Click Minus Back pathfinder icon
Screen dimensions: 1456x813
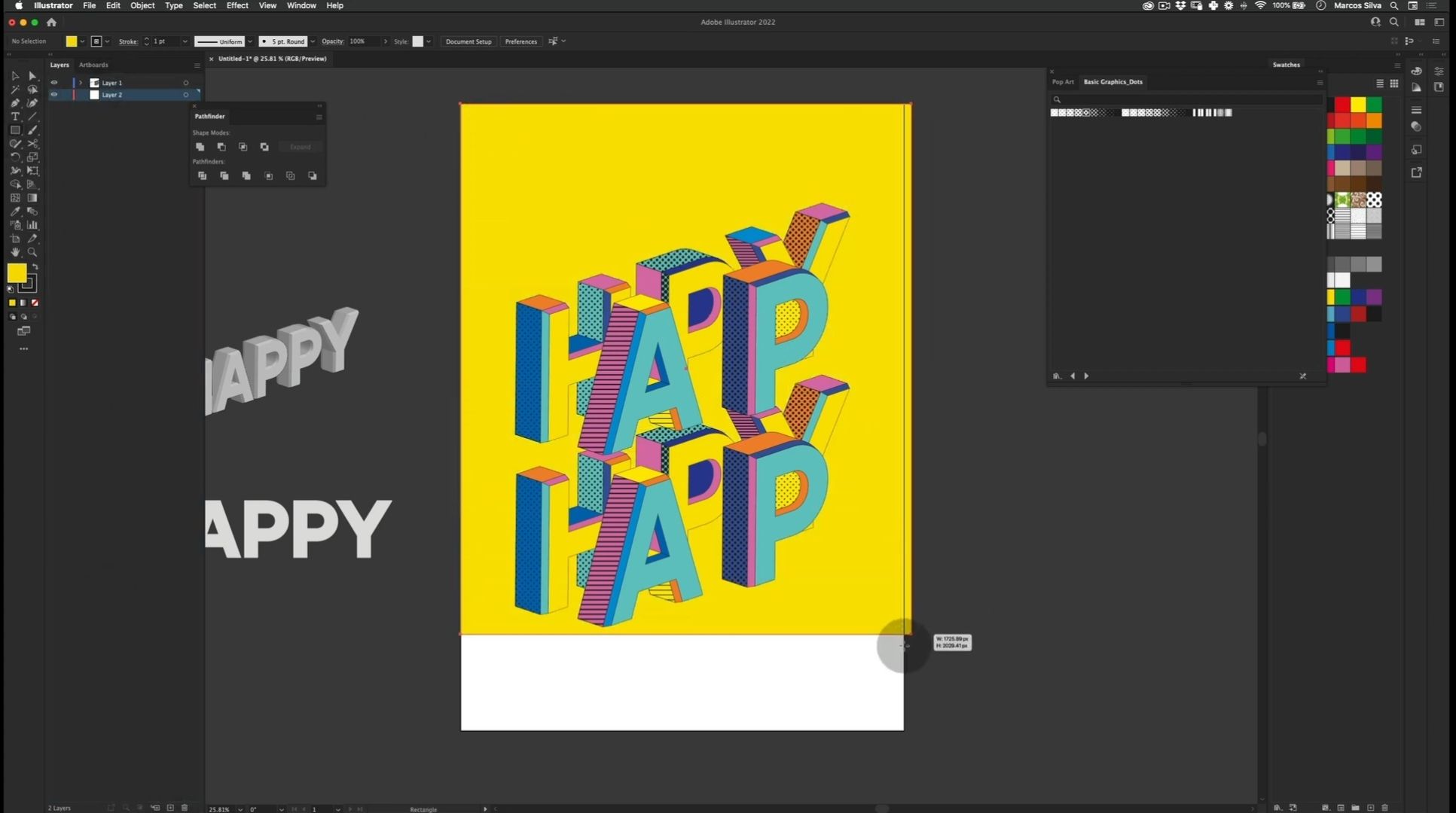pos(313,175)
